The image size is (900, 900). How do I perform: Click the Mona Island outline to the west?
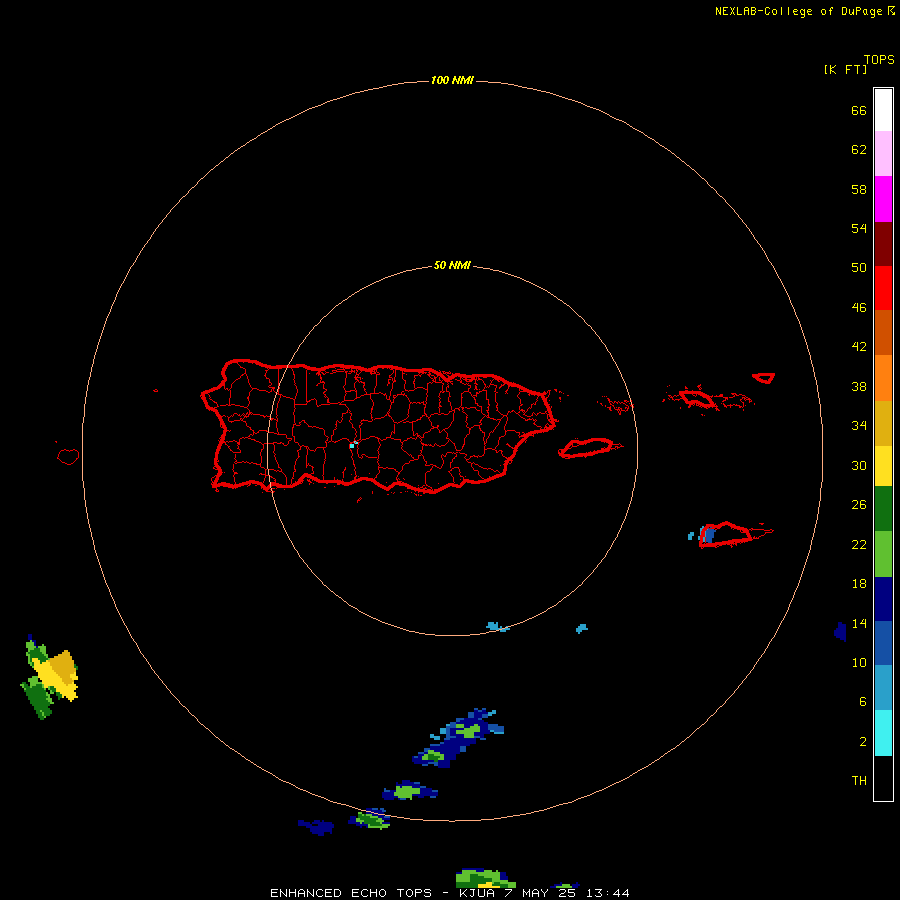click(68, 456)
